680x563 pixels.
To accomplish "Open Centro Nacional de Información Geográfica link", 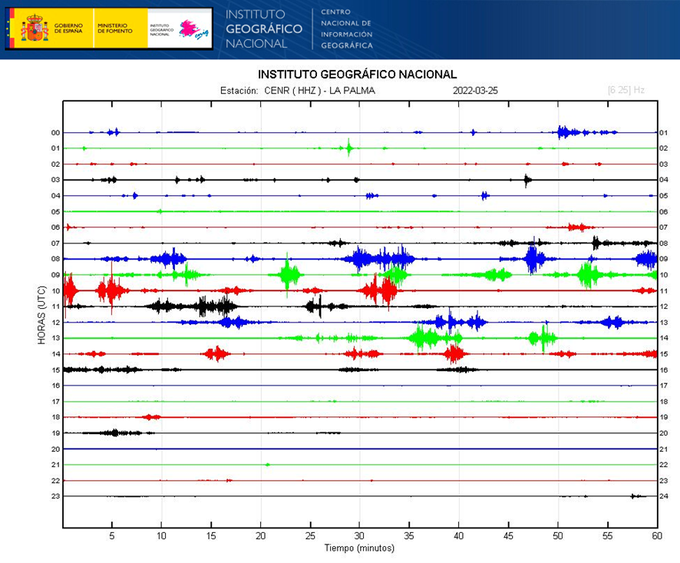I will (x=347, y=29).
